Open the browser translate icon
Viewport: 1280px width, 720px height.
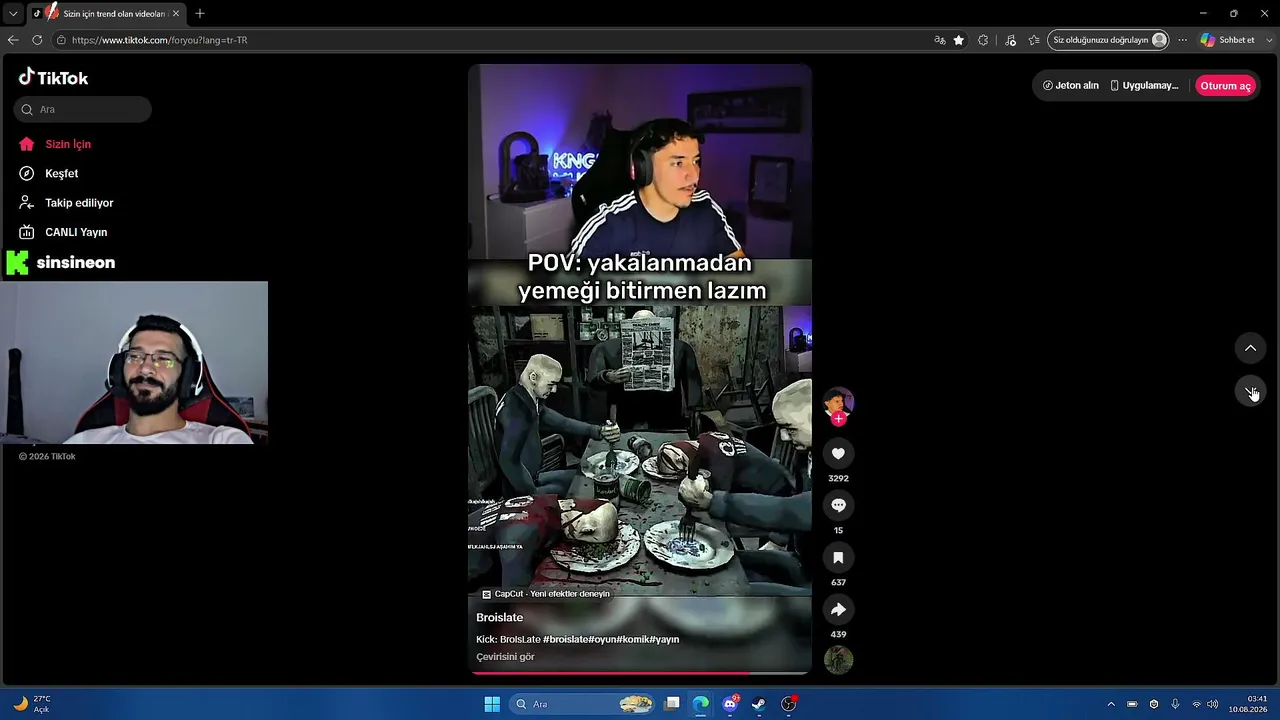coord(940,40)
